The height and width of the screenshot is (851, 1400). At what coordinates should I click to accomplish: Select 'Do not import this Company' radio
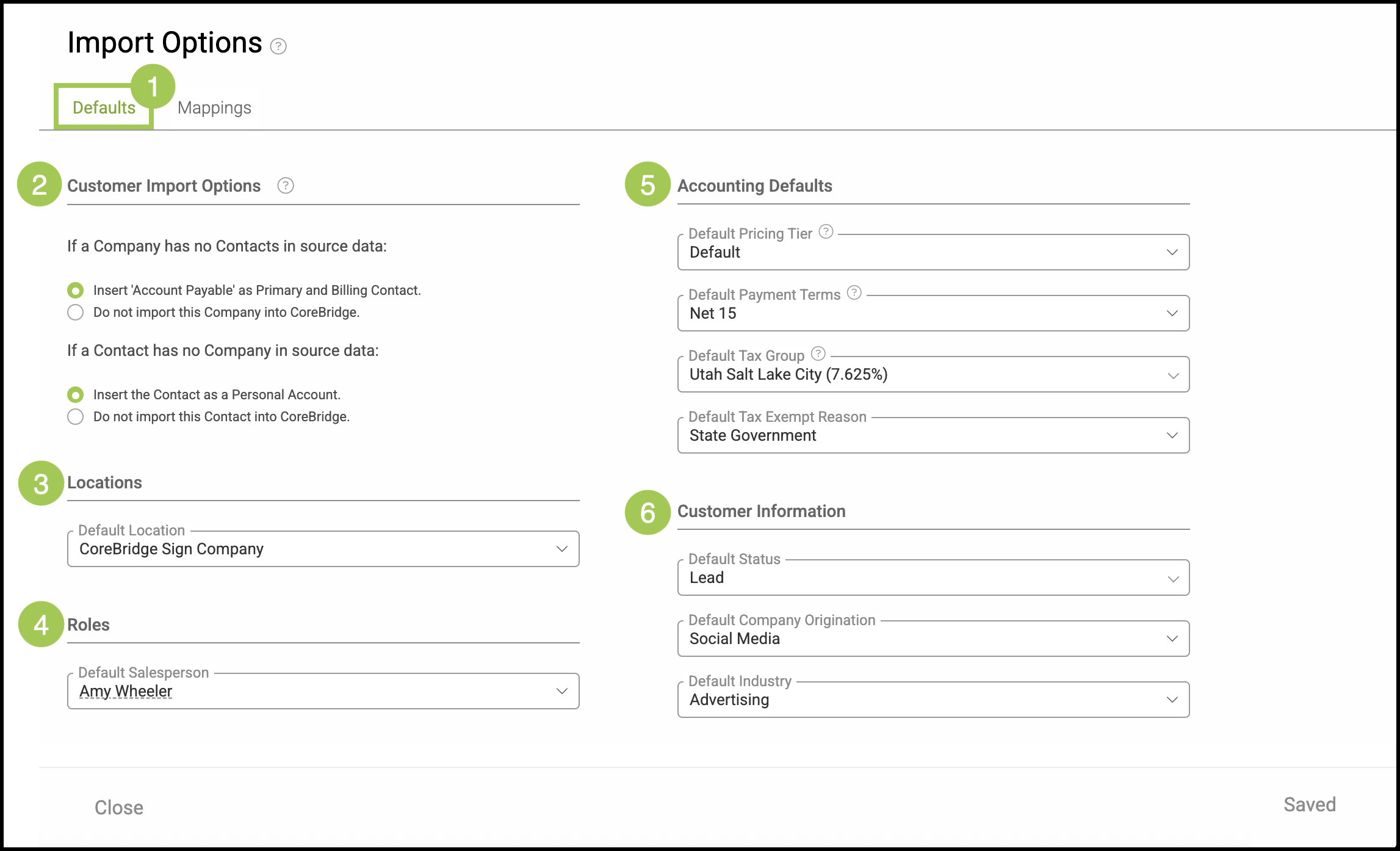click(x=76, y=313)
